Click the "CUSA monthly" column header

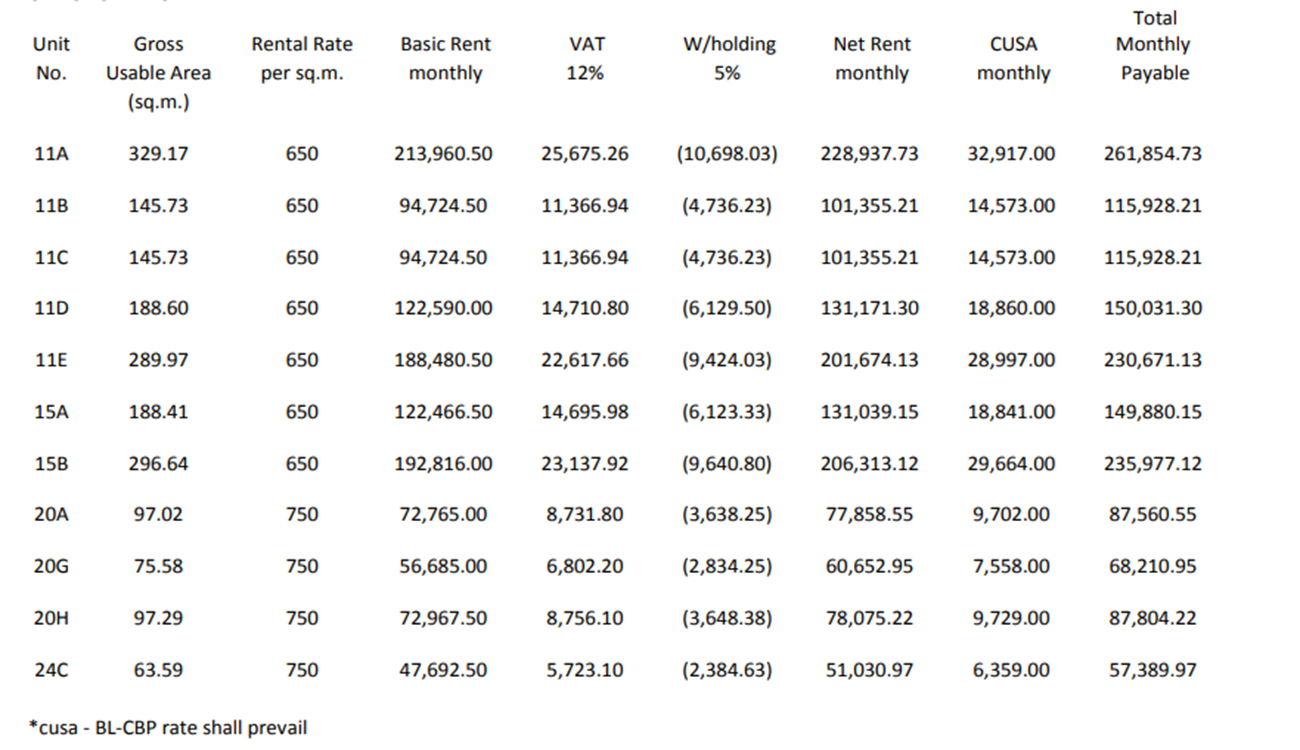[1013, 58]
